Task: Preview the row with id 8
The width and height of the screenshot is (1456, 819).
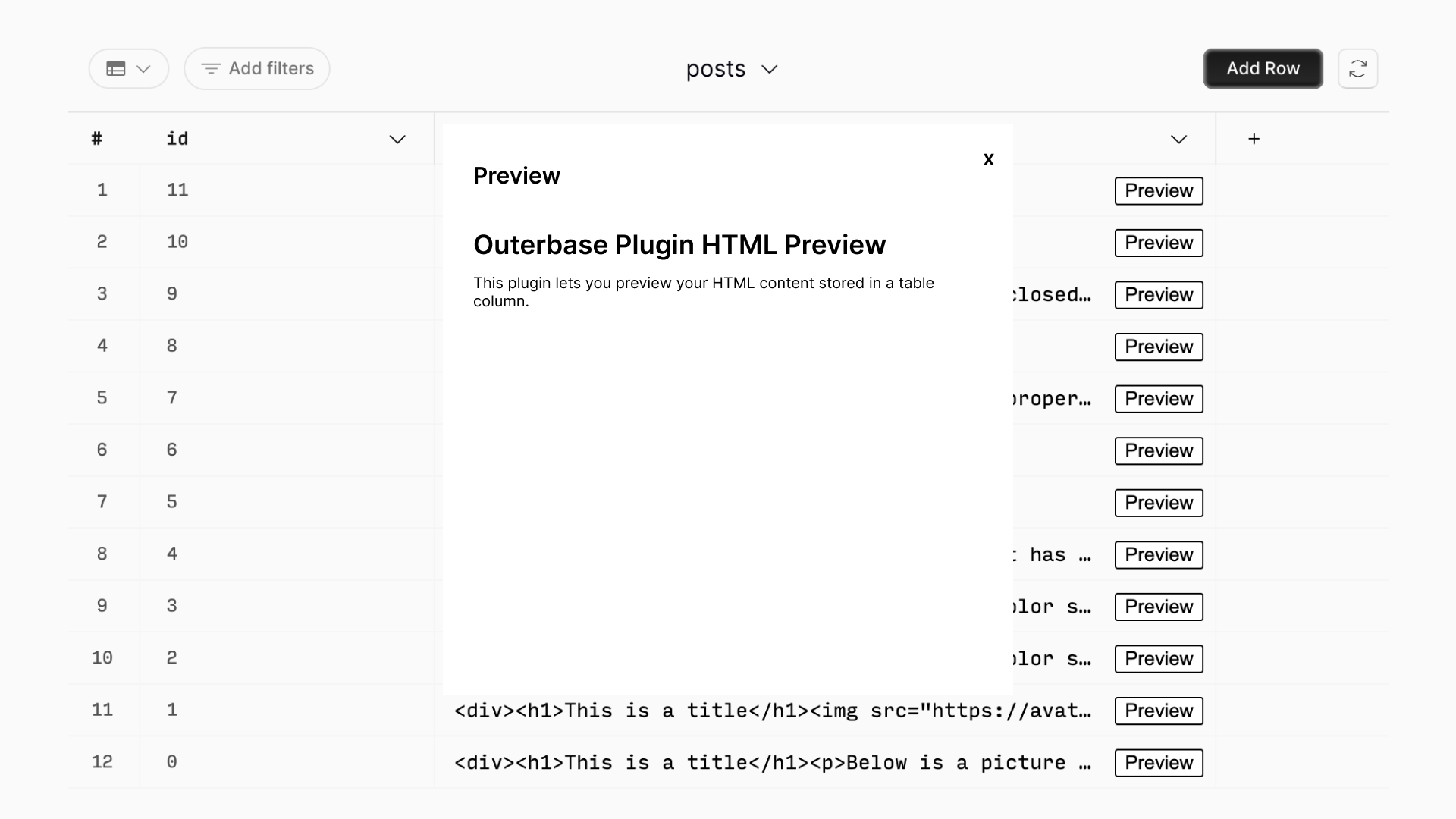Action: point(1159,347)
